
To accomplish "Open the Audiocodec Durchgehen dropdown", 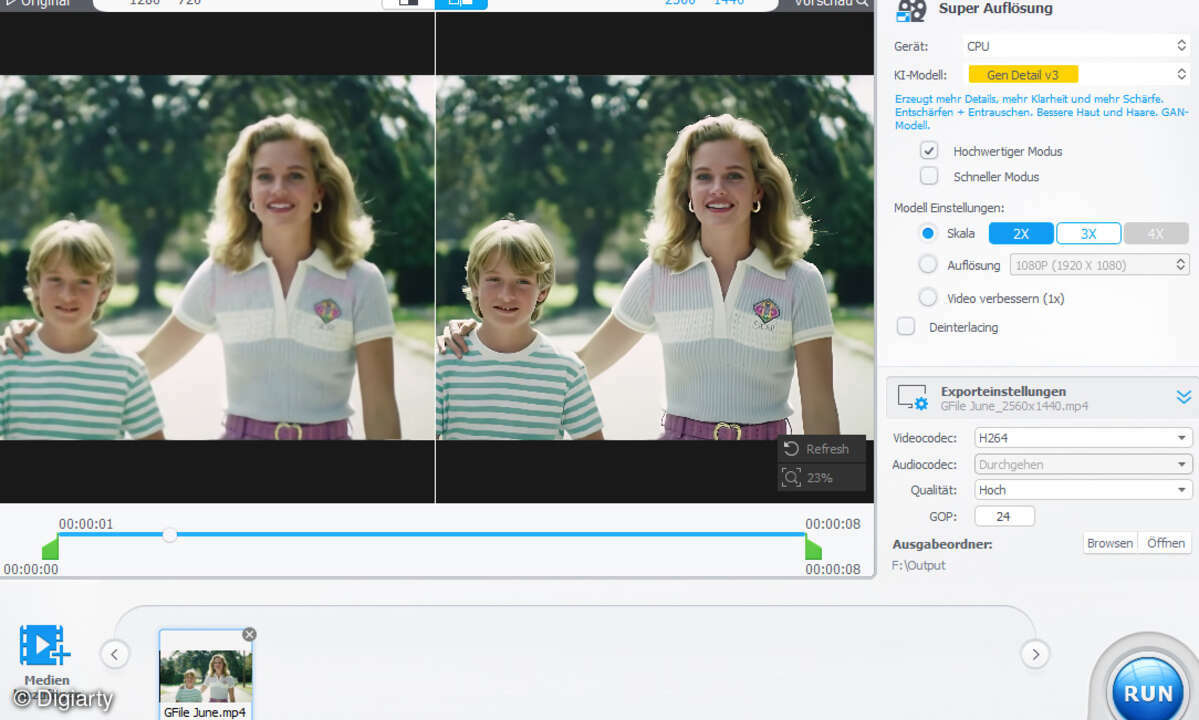I will click(x=1083, y=464).
